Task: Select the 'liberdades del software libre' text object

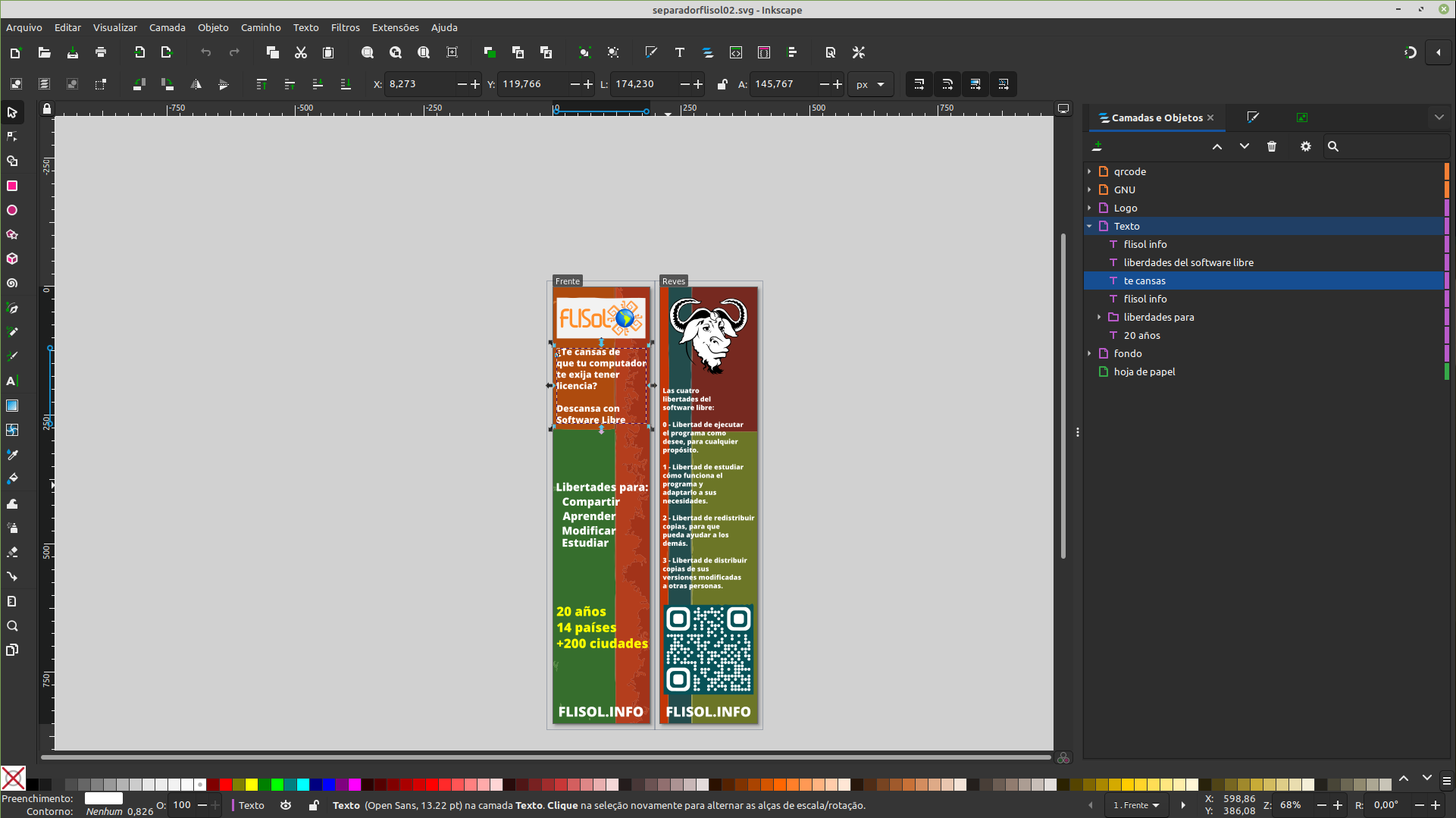Action: pyautogui.click(x=1188, y=262)
